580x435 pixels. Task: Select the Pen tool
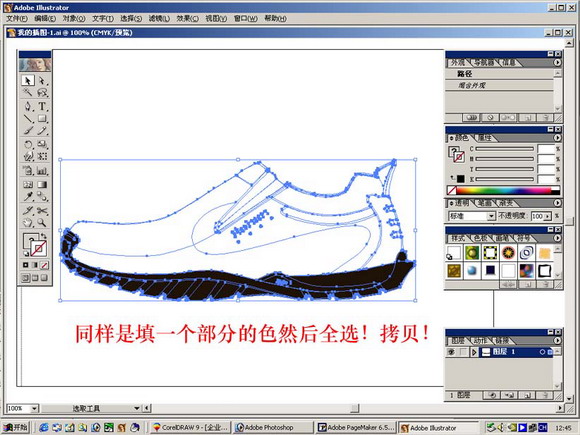point(28,106)
